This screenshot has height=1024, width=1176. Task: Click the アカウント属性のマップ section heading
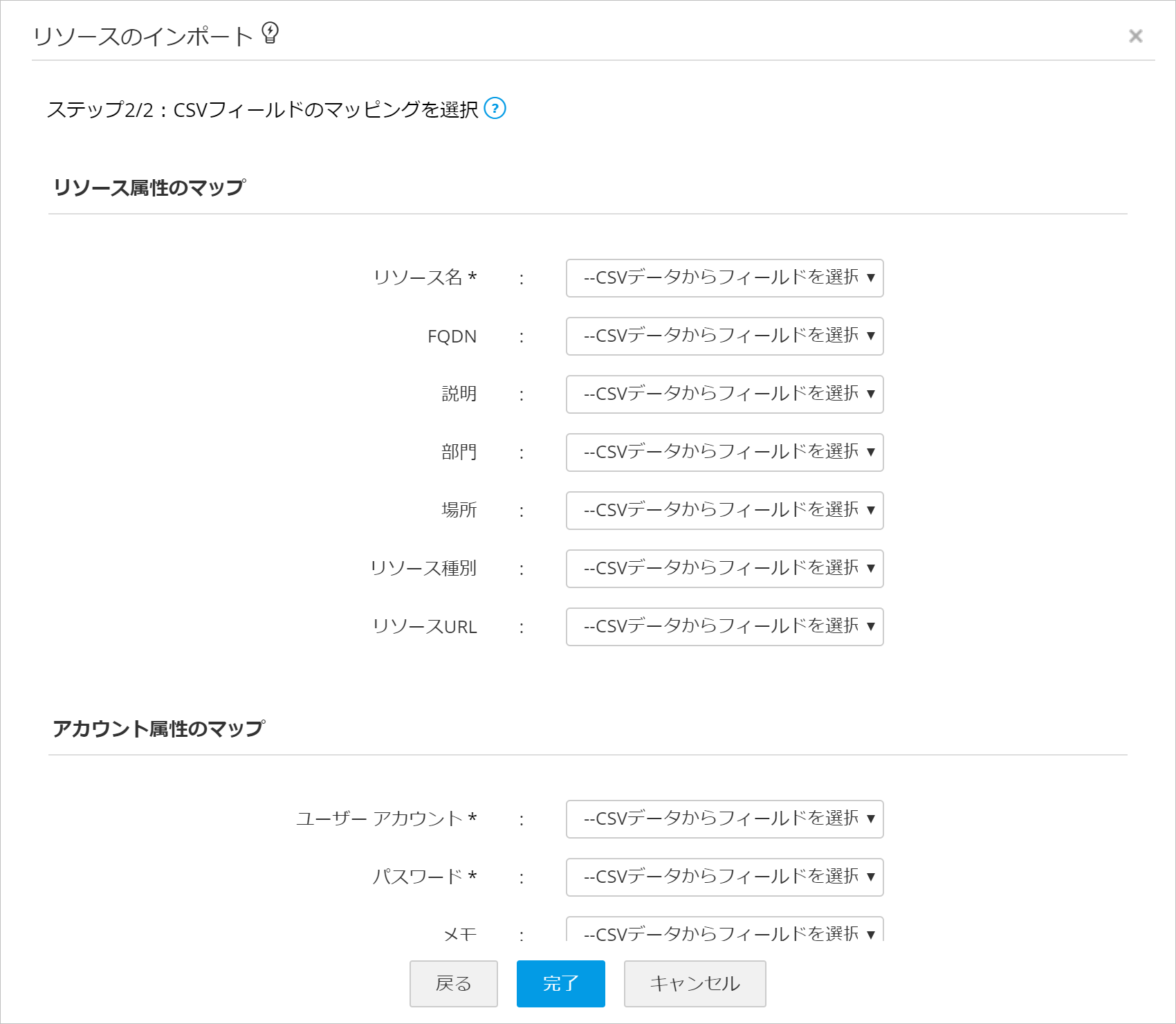click(159, 729)
